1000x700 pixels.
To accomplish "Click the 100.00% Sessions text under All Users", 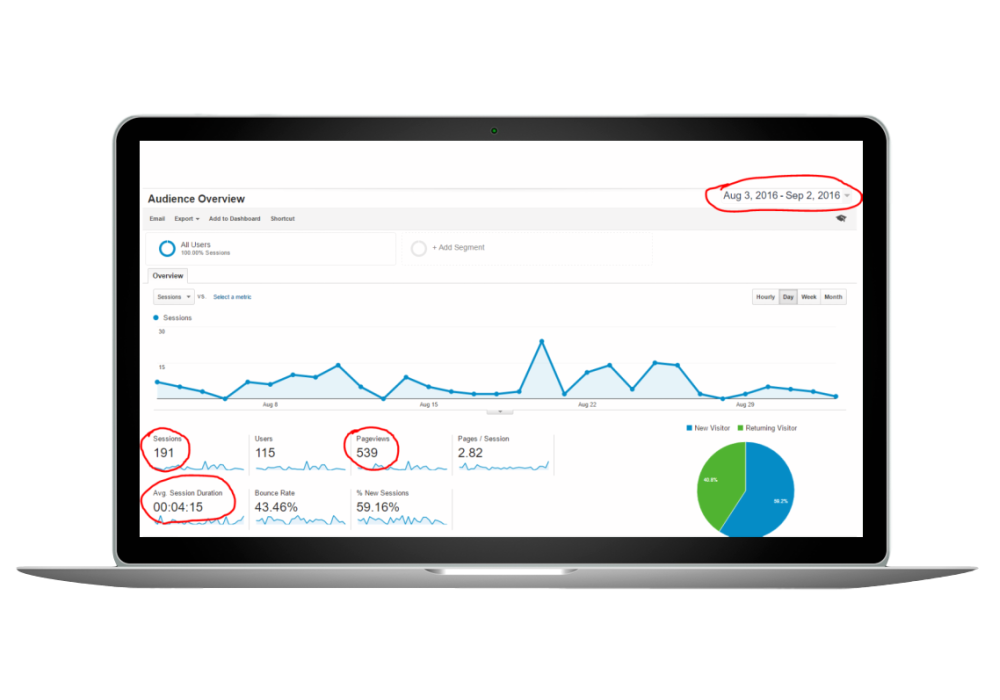I will (205, 253).
